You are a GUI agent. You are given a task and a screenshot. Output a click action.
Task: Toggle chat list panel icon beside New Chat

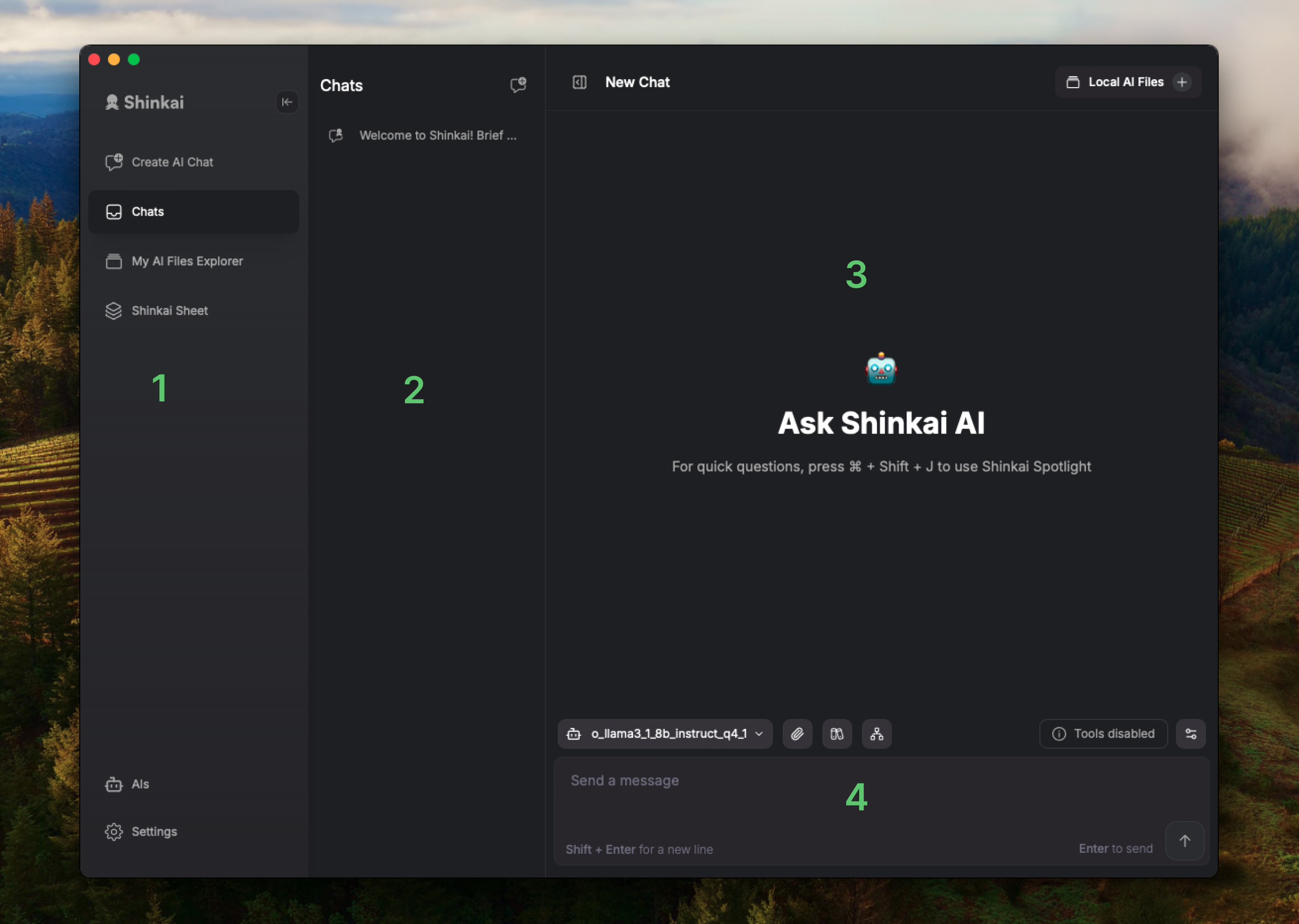click(x=579, y=82)
